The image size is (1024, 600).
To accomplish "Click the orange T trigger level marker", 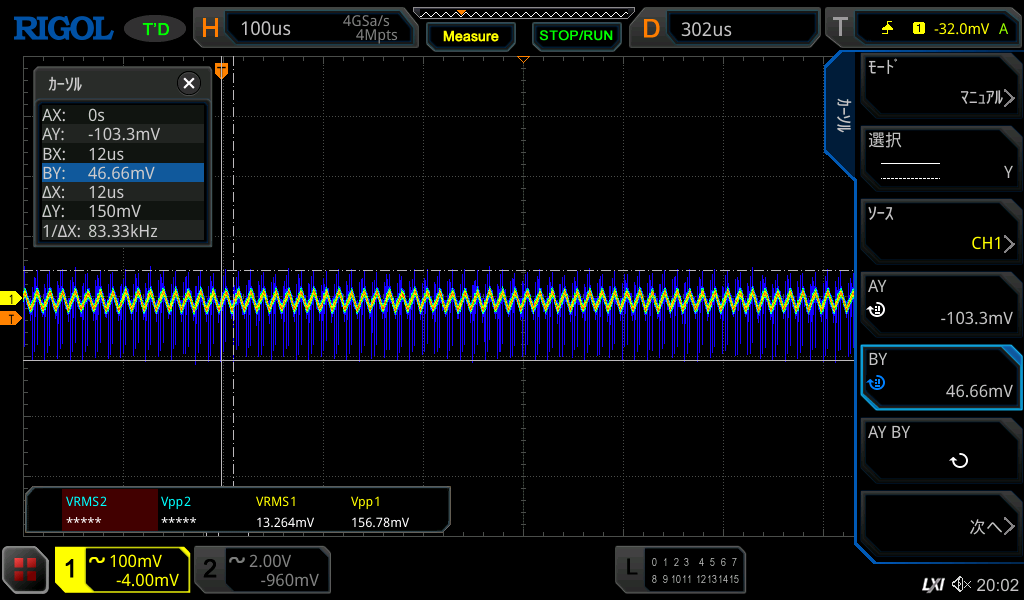I will coord(12,318).
